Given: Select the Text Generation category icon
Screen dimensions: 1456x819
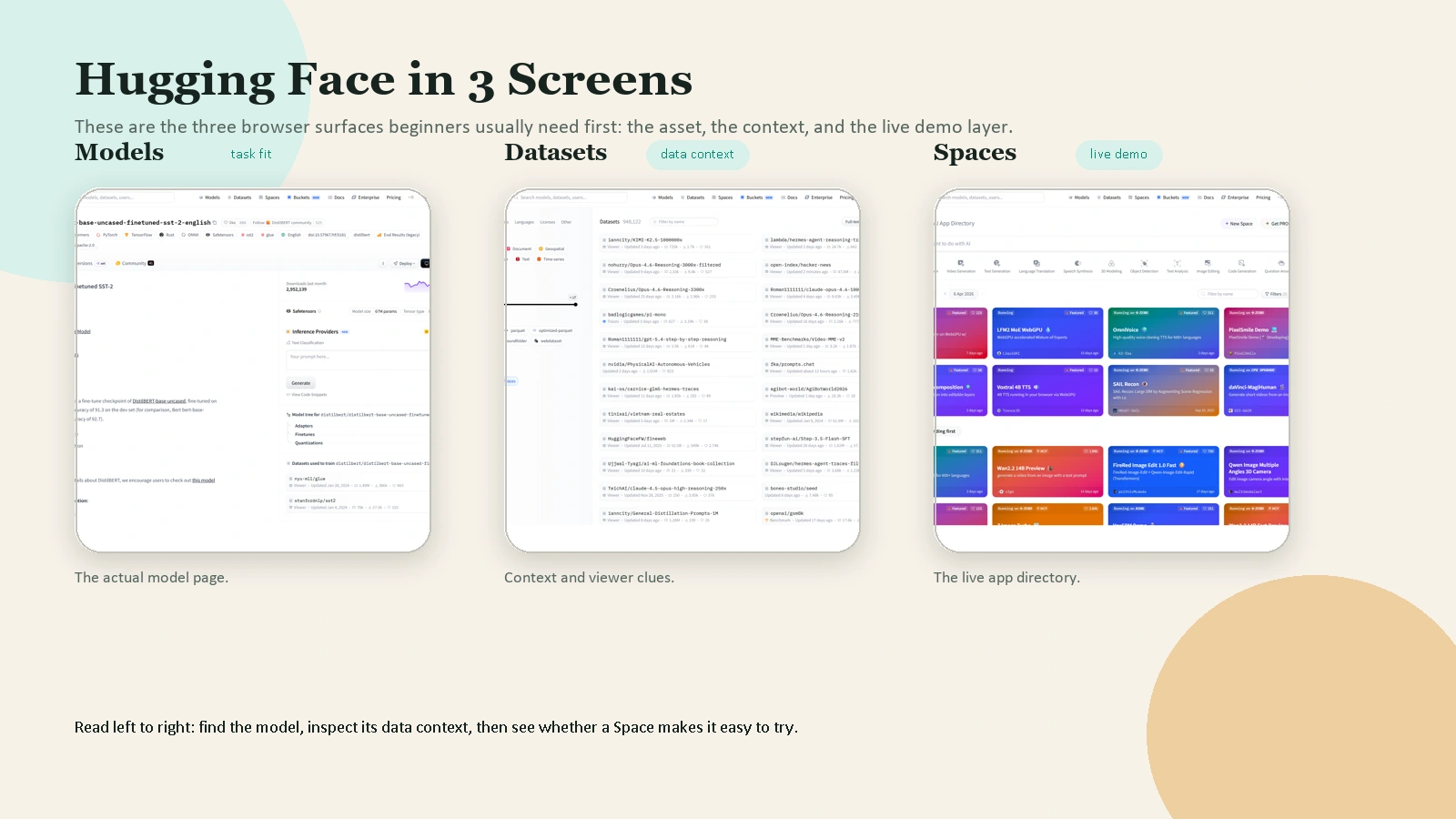Looking at the screenshot, I should point(997,265).
